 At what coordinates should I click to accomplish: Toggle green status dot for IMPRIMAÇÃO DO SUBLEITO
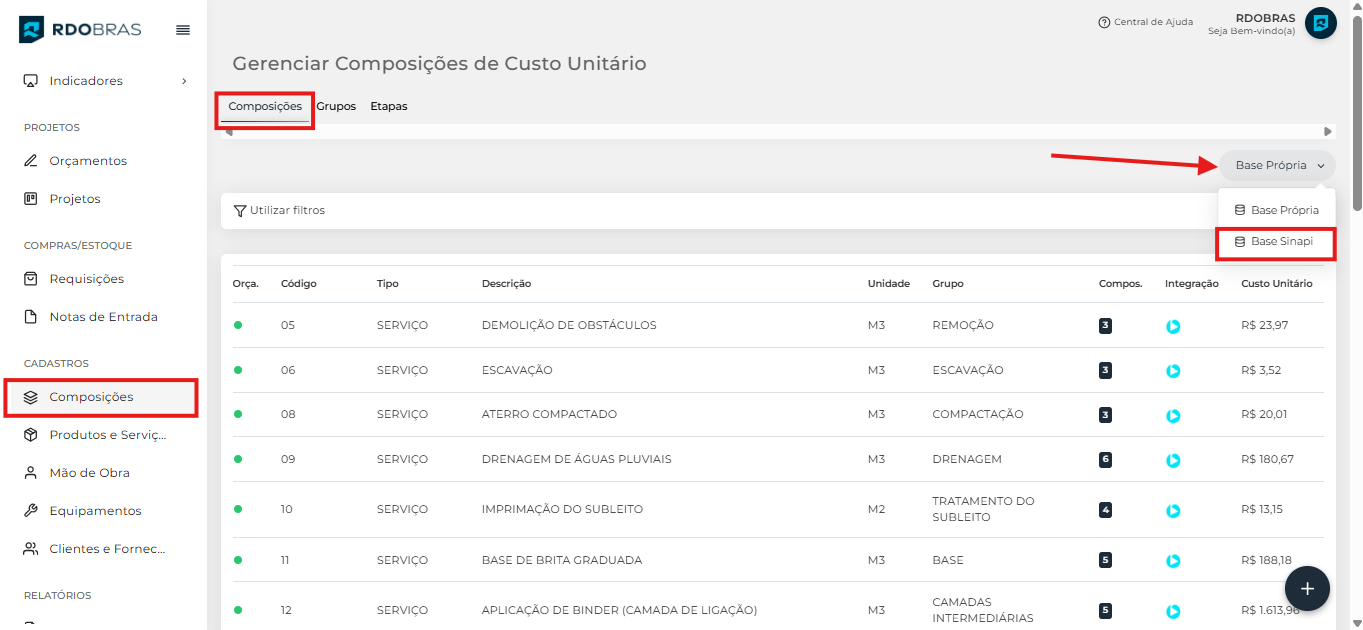click(238, 509)
